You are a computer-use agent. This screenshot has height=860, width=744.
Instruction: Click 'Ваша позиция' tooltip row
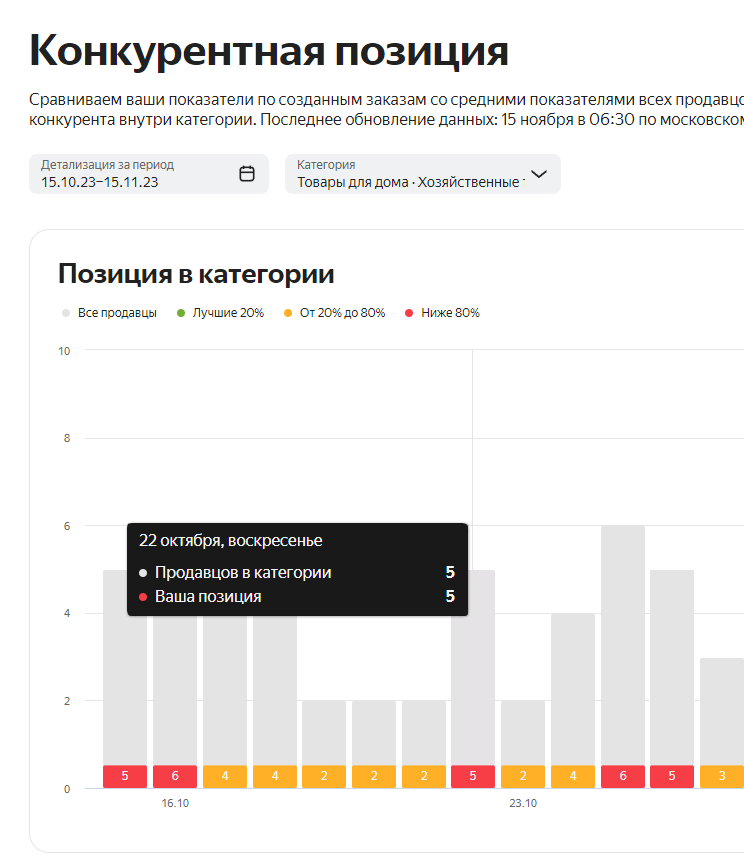pos(297,596)
